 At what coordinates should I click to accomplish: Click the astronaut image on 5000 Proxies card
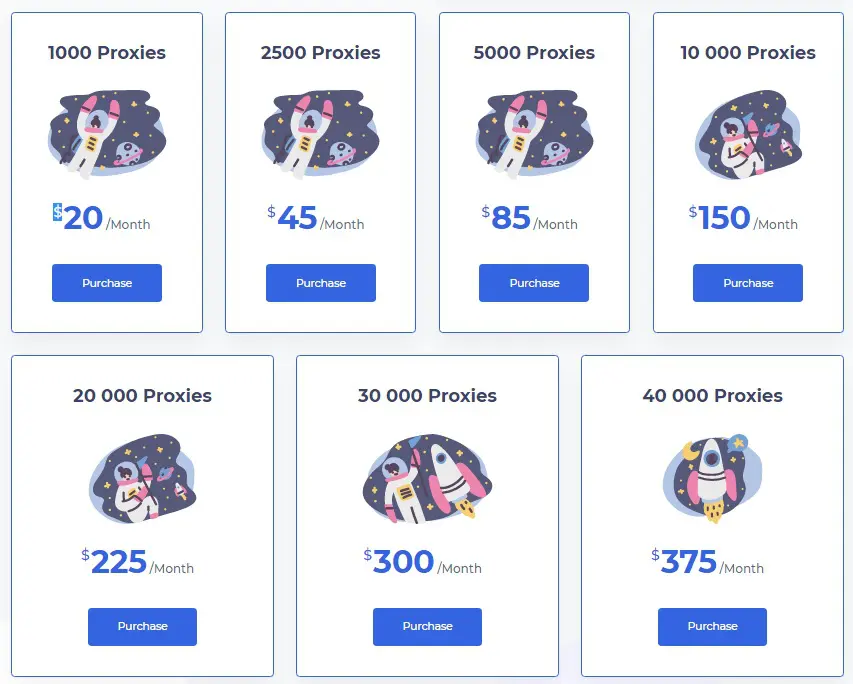pos(534,134)
